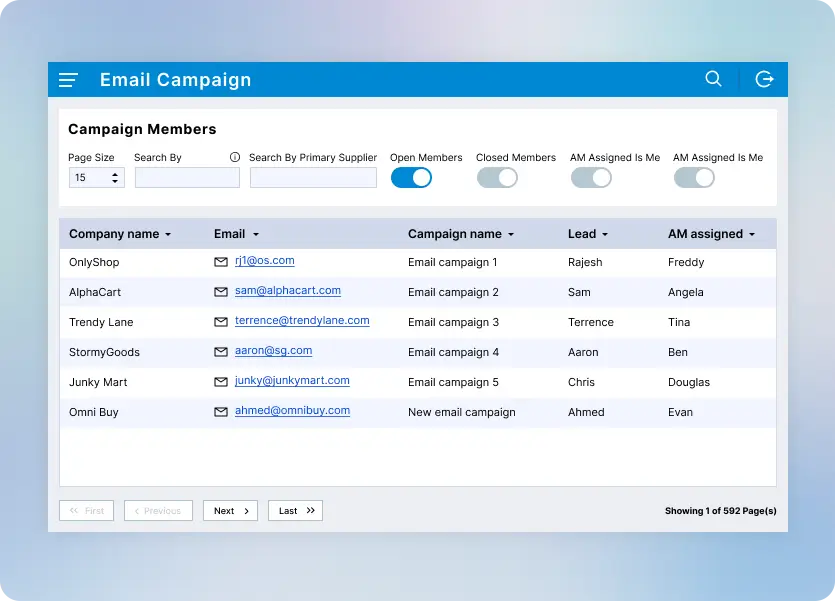Viewport: 835px width, 601px height.
Task: Turn on the first AM Assigned Is Me toggle
Action: tap(591, 177)
